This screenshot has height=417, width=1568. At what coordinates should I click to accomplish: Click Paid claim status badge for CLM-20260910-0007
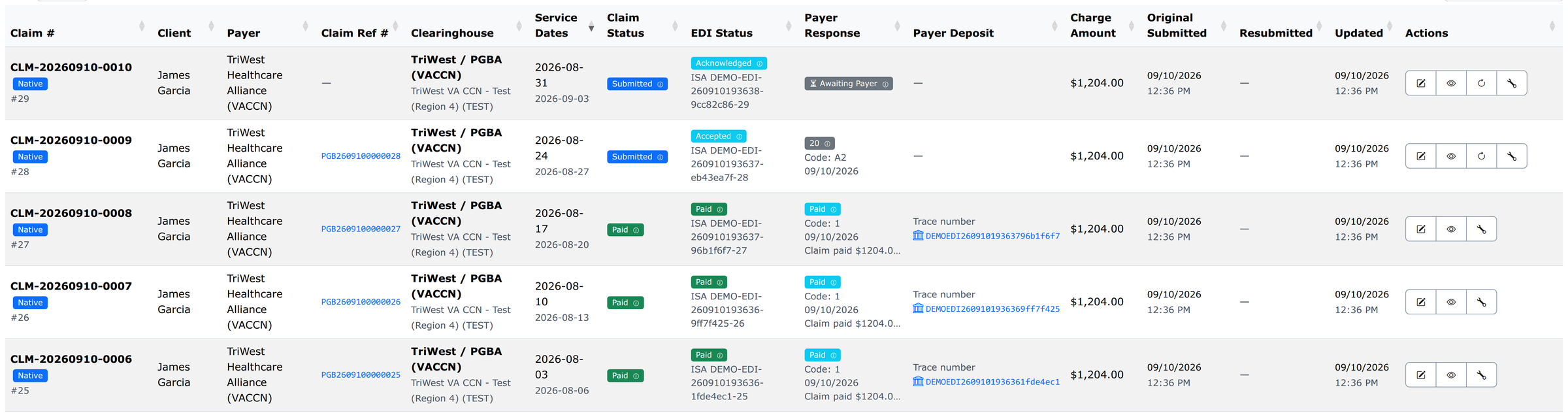pyautogui.click(x=625, y=303)
